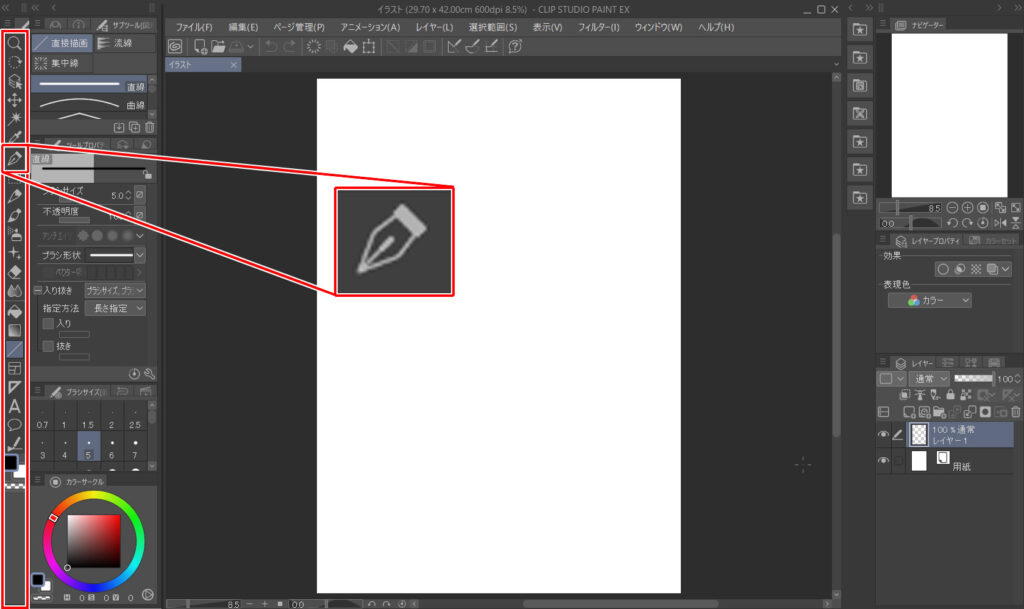Open the フィルター(I) menu
Image resolution: width=1024 pixels, height=609 pixels.
tap(598, 27)
